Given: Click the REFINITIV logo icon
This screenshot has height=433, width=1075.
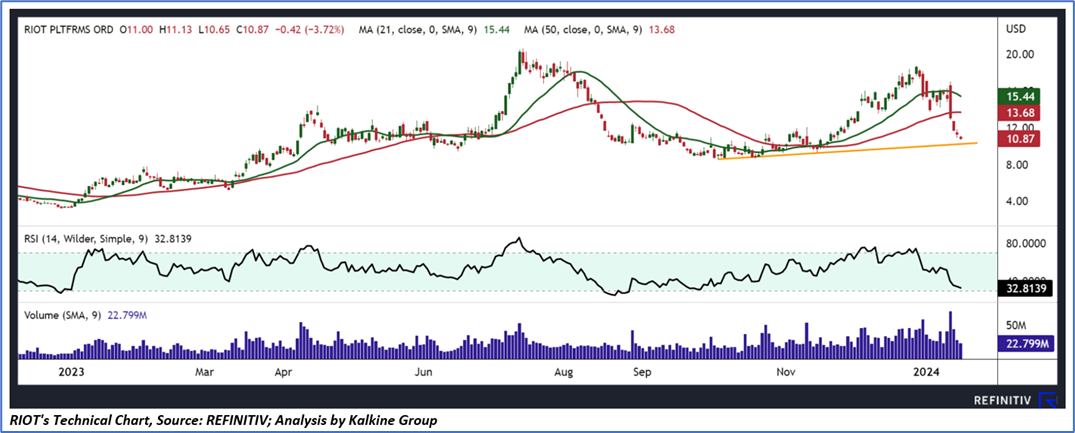Looking at the screenshot, I should (x=1048, y=399).
